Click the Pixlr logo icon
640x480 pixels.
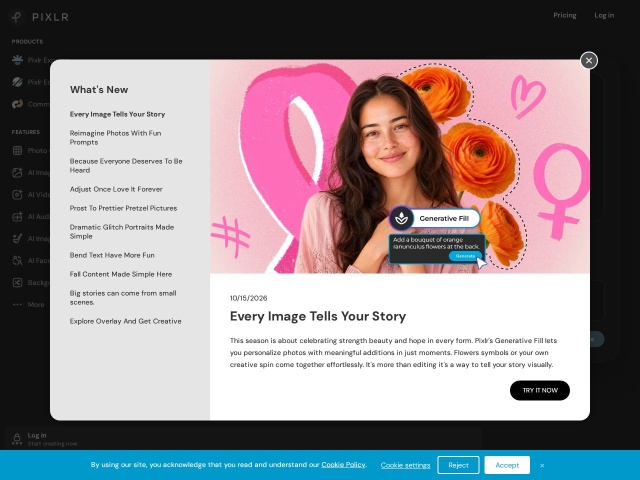pos(16,17)
